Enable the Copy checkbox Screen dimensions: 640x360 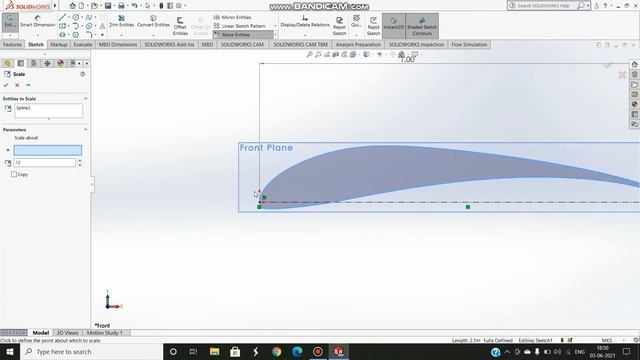click(x=14, y=174)
